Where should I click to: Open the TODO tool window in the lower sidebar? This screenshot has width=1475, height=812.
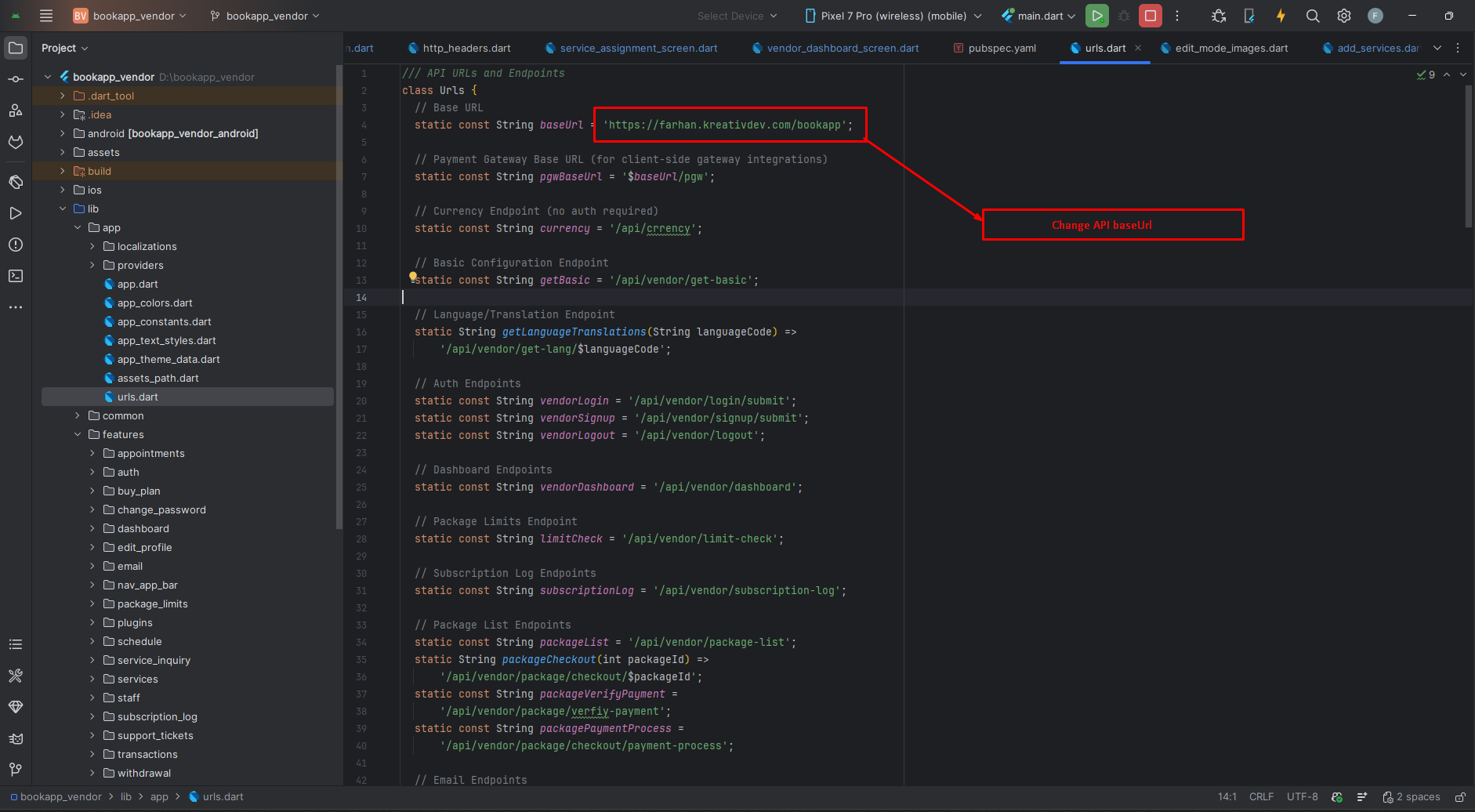point(16,644)
